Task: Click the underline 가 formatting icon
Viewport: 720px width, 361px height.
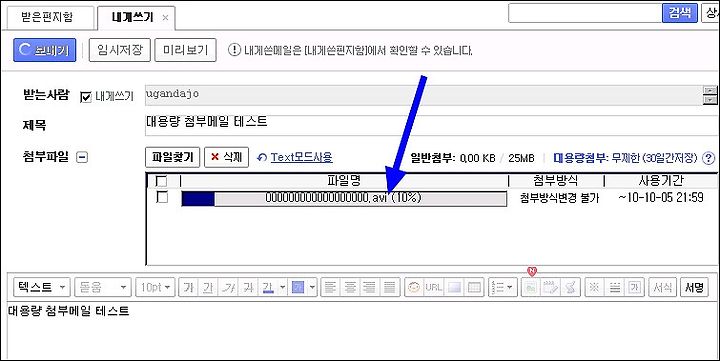Action: coord(208,288)
